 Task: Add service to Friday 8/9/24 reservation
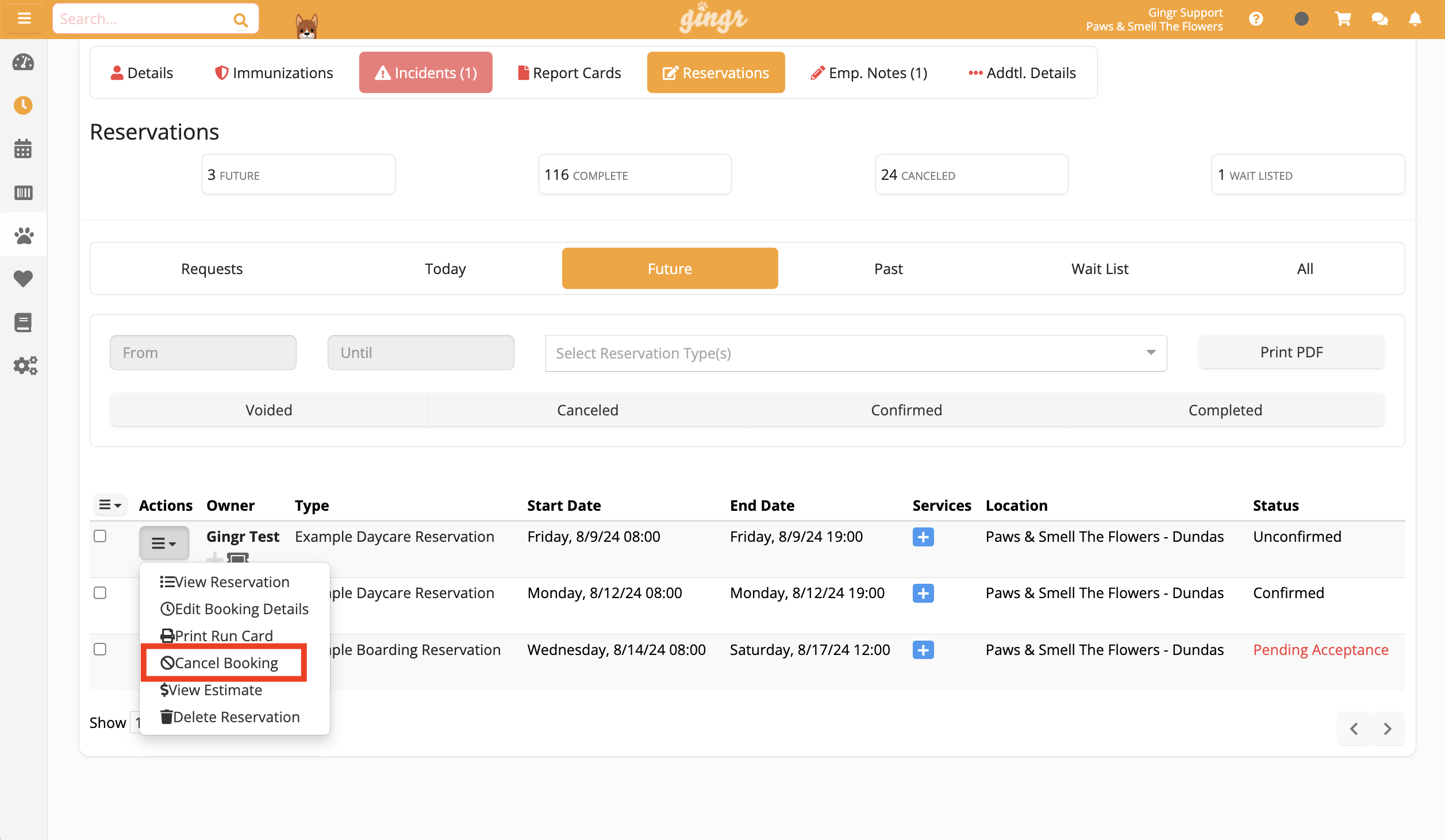(x=923, y=537)
